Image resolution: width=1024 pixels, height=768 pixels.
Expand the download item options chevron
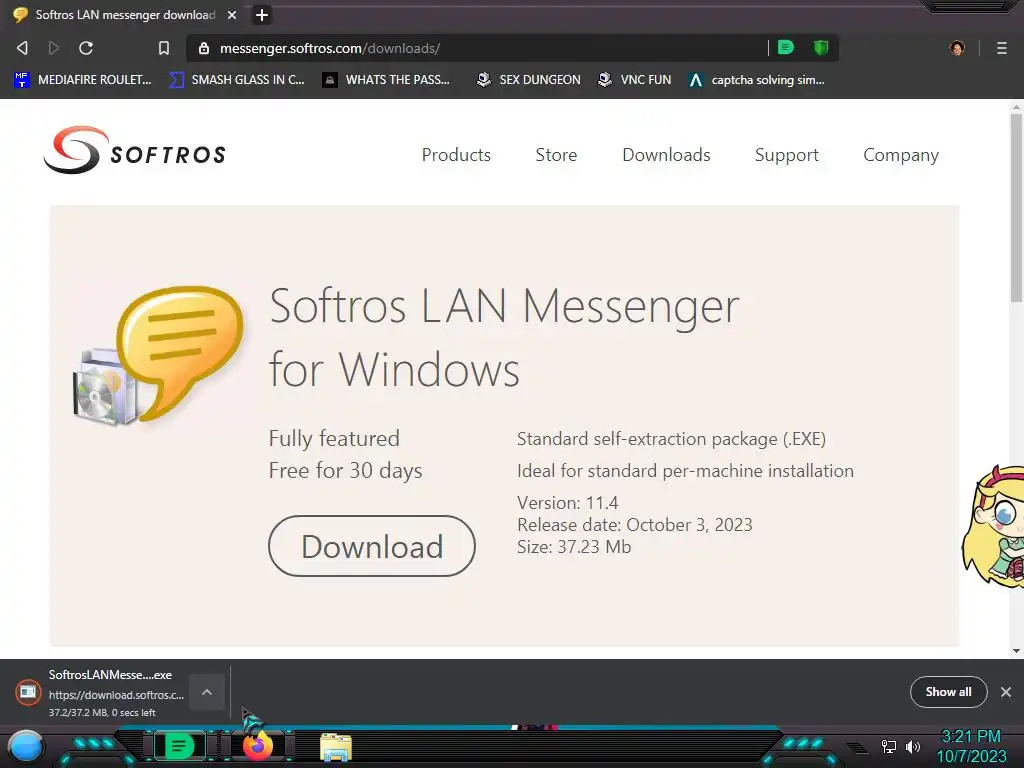(206, 692)
